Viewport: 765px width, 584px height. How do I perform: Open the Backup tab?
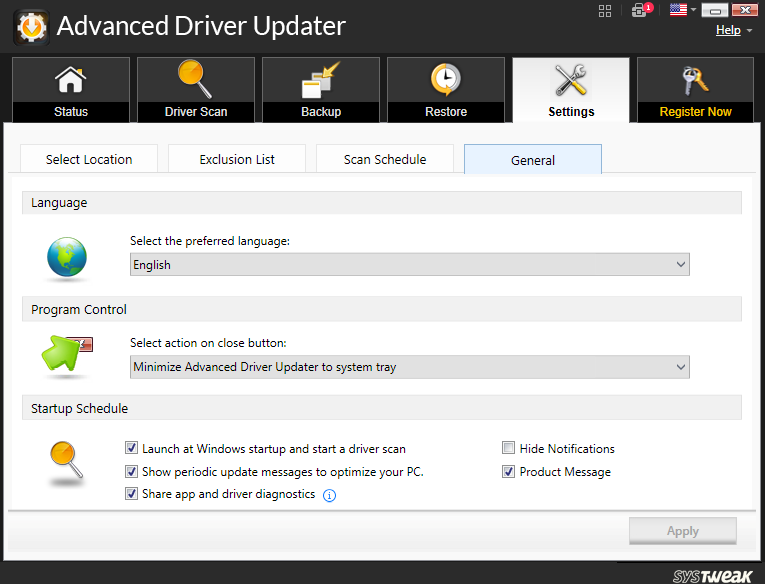[x=321, y=90]
